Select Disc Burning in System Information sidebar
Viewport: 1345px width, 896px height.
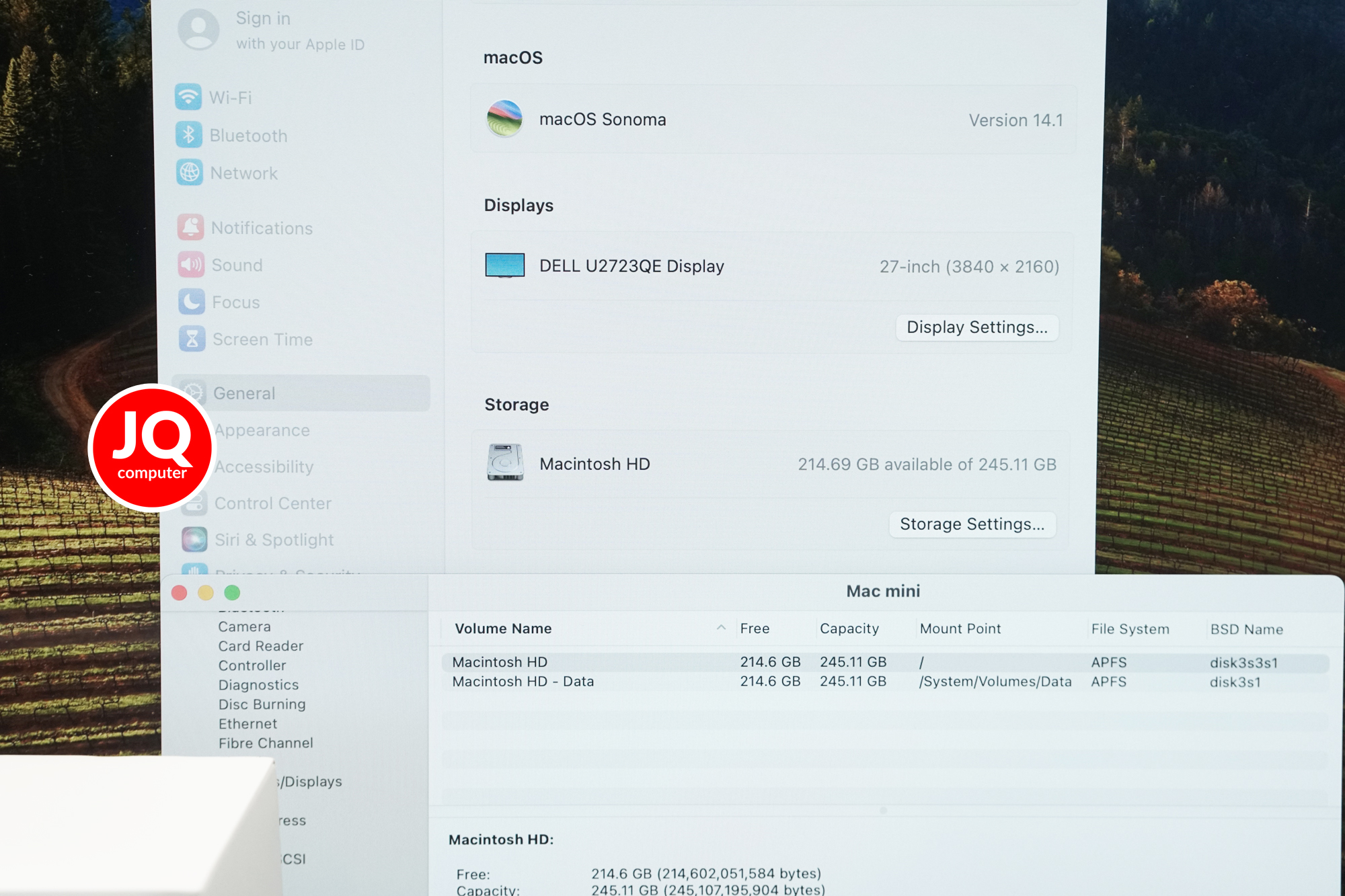point(262,704)
